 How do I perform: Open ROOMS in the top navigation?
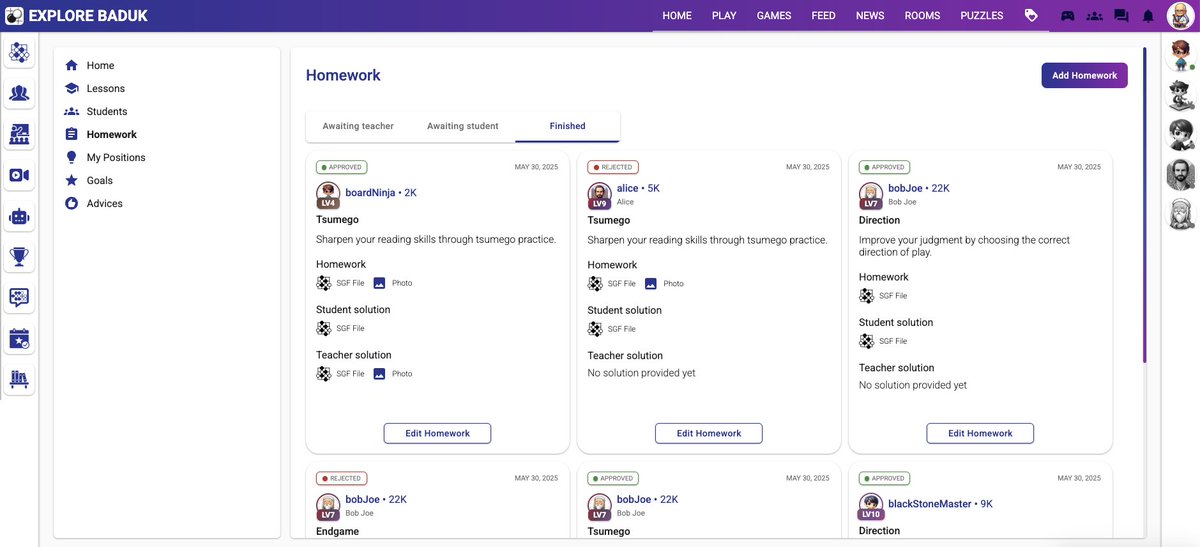[922, 16]
